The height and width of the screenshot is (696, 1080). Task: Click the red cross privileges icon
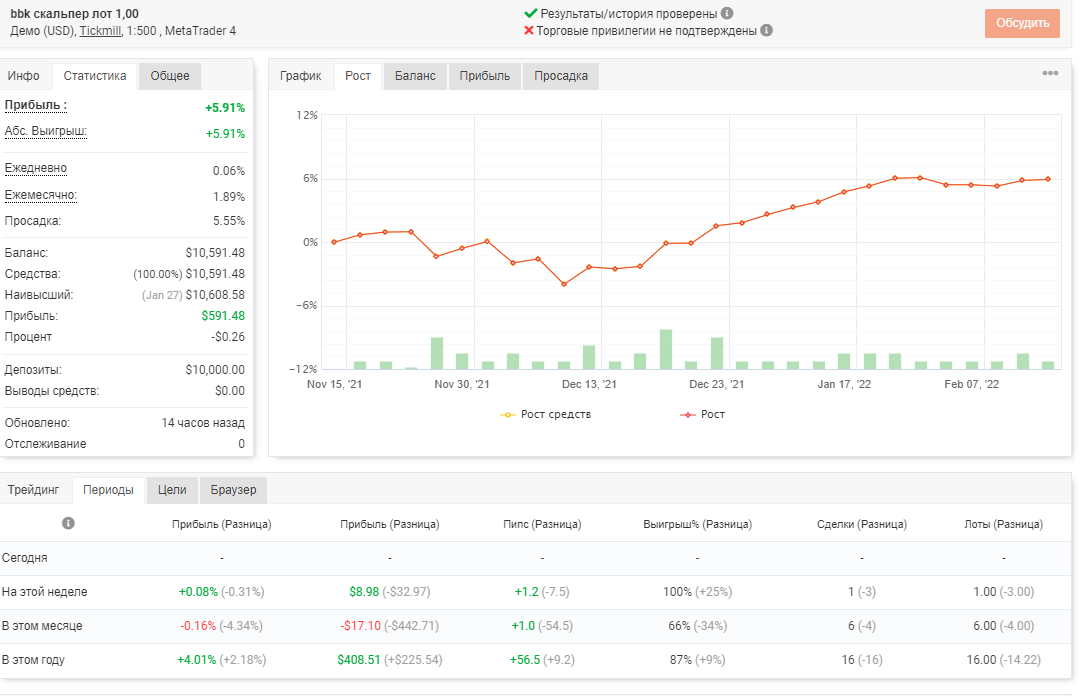(x=529, y=30)
